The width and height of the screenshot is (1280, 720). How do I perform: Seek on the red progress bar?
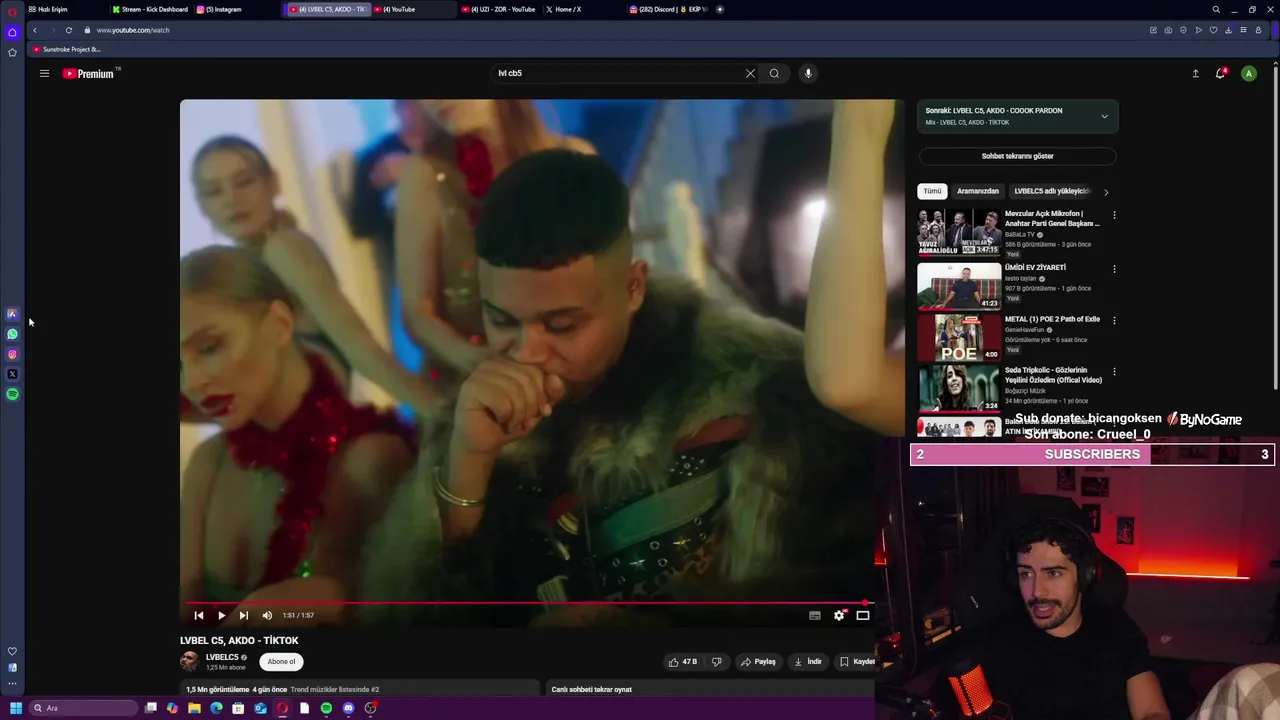[x=529, y=602]
